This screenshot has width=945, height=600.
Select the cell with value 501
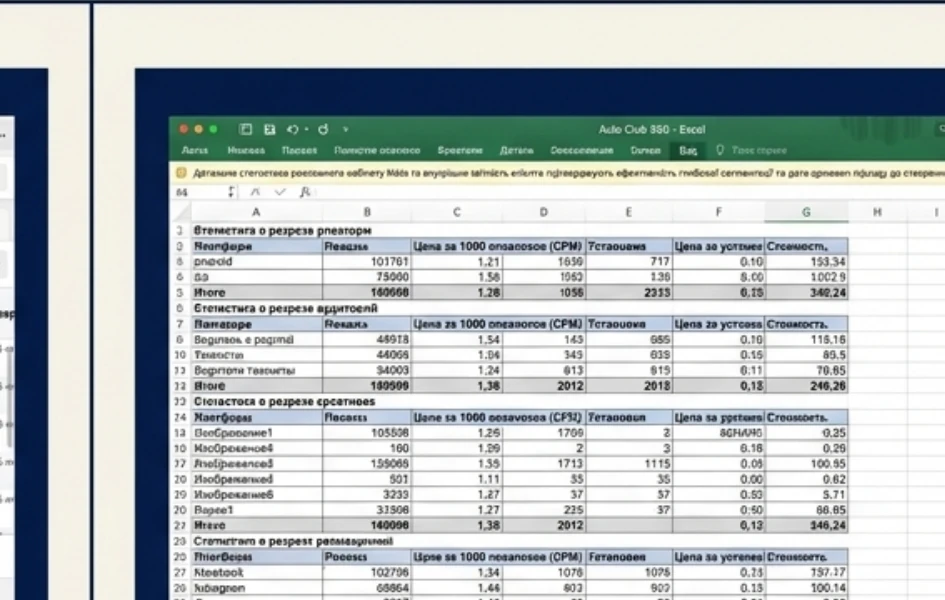click(x=366, y=480)
